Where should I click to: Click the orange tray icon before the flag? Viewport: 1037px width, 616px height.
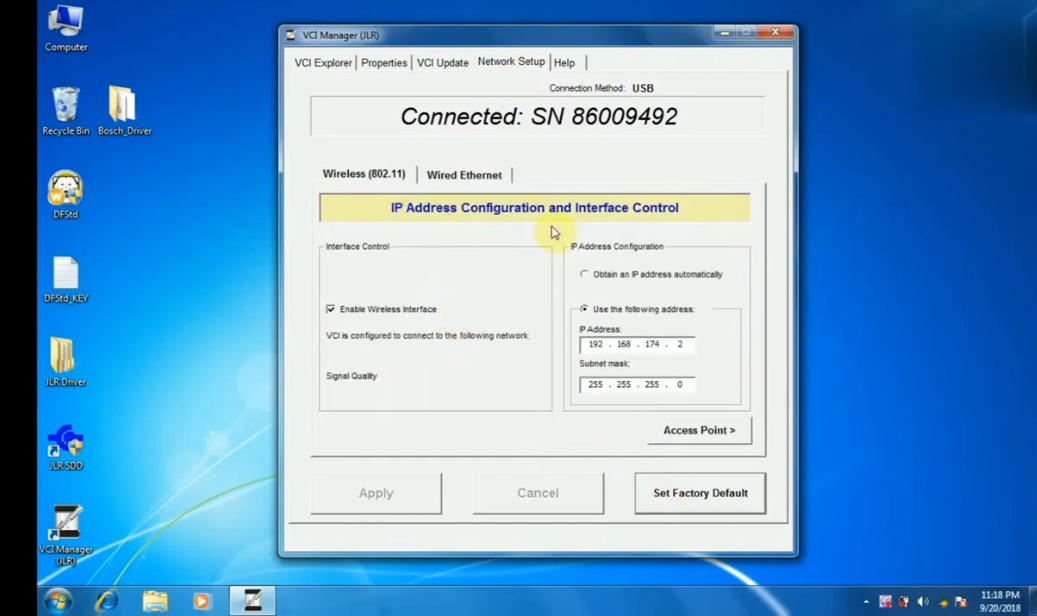click(x=942, y=602)
